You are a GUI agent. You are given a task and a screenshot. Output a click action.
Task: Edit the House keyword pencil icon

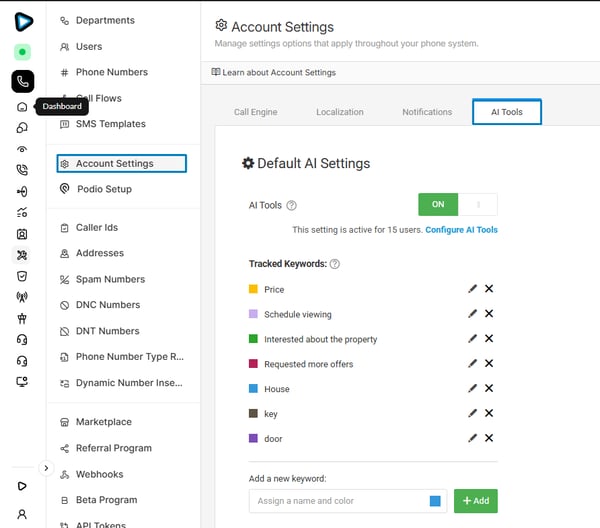[472, 388]
